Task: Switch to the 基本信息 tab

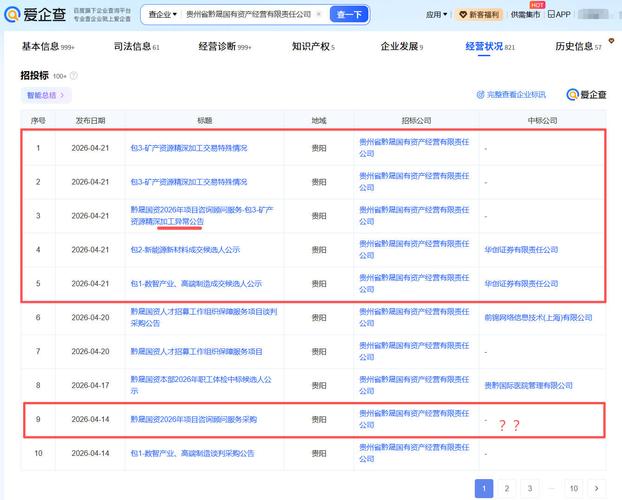Action: (48, 46)
